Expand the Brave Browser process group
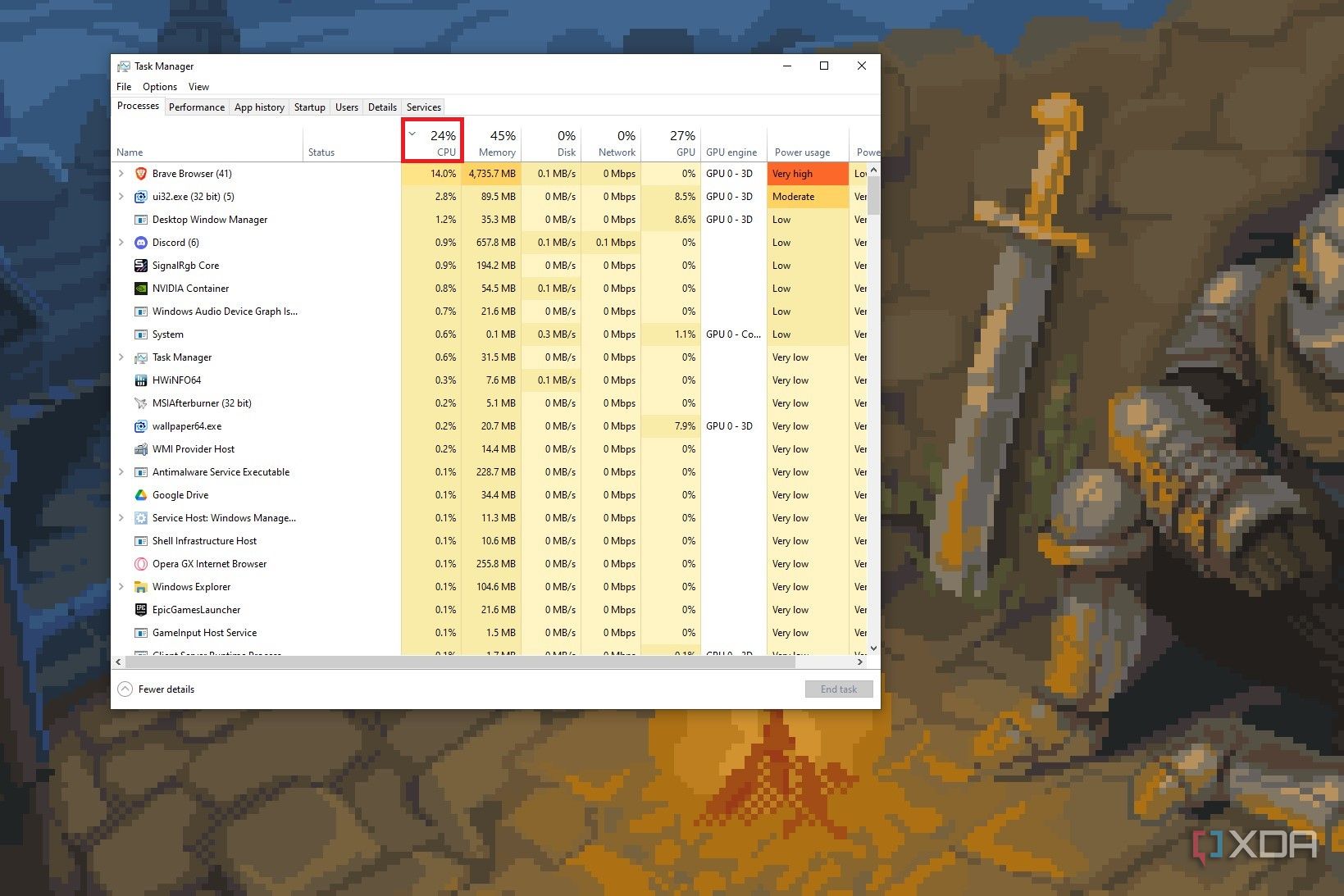 tap(121, 174)
